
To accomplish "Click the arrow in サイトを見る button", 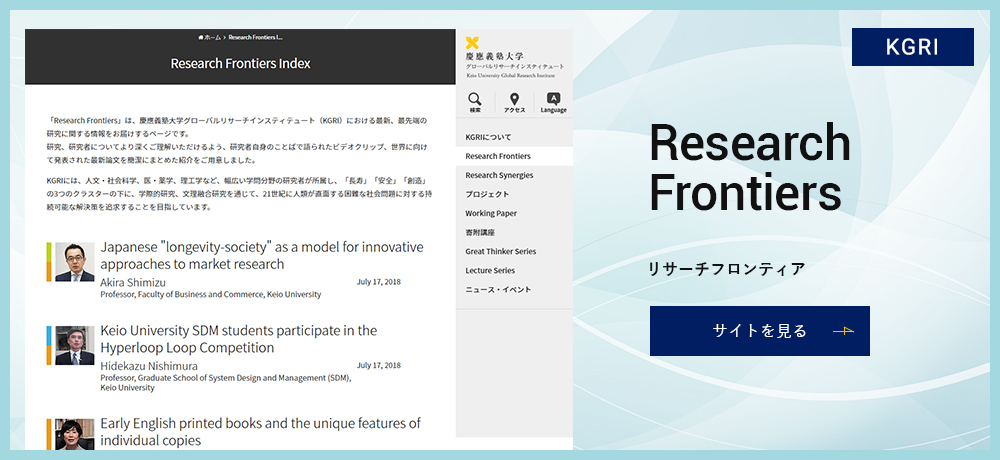I will click(843, 330).
